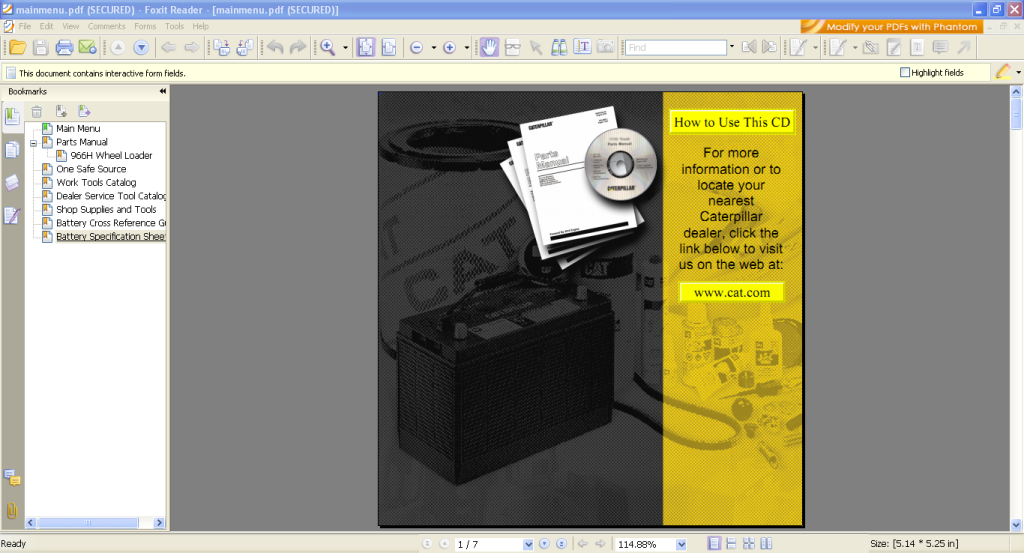The width and height of the screenshot is (1024, 553).
Task: Pick the Select Annotation arrow tool
Action: [x=536, y=47]
